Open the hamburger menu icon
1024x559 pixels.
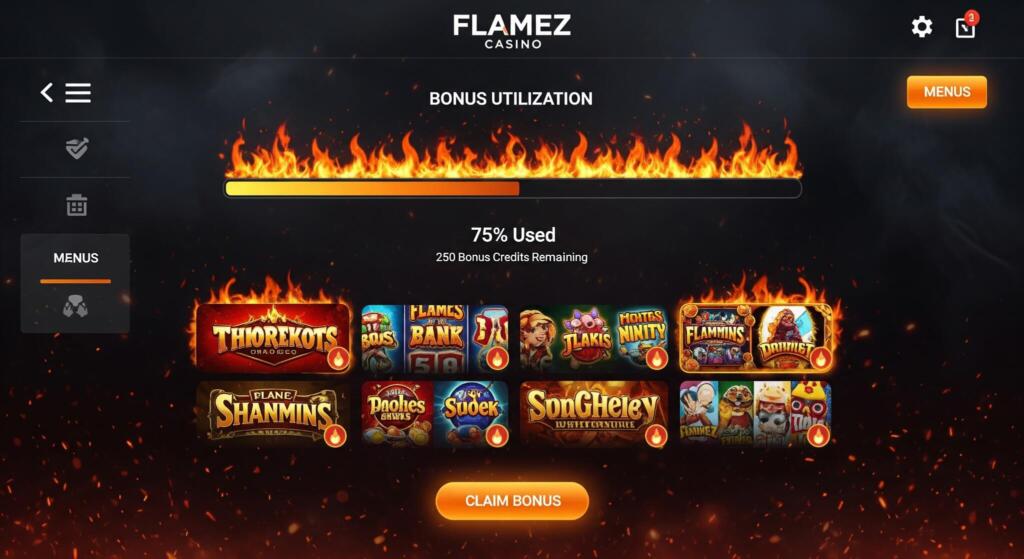[78, 93]
